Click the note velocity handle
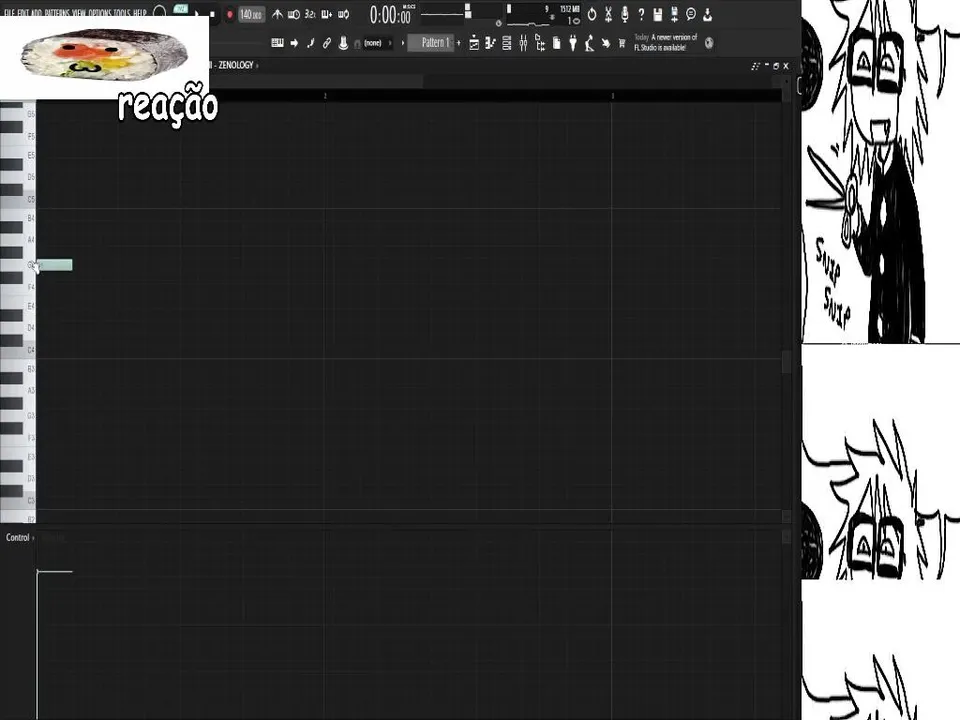The height and width of the screenshot is (720, 960). 38,572
